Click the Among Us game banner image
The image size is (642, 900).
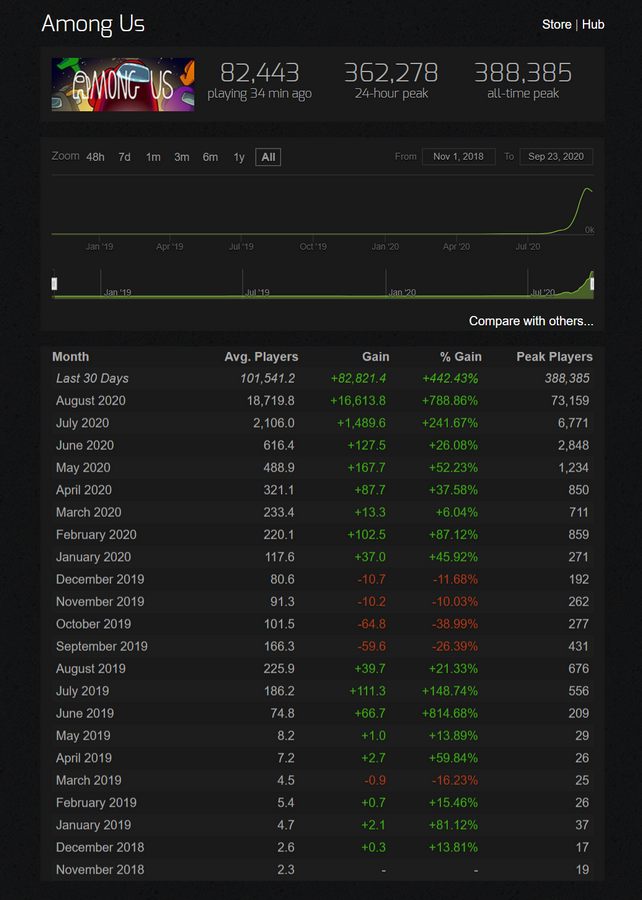pyautogui.click(x=123, y=84)
